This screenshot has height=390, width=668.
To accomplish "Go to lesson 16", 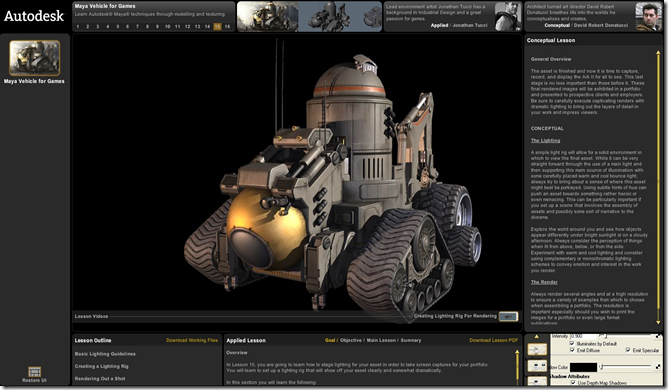I will pos(227,26).
